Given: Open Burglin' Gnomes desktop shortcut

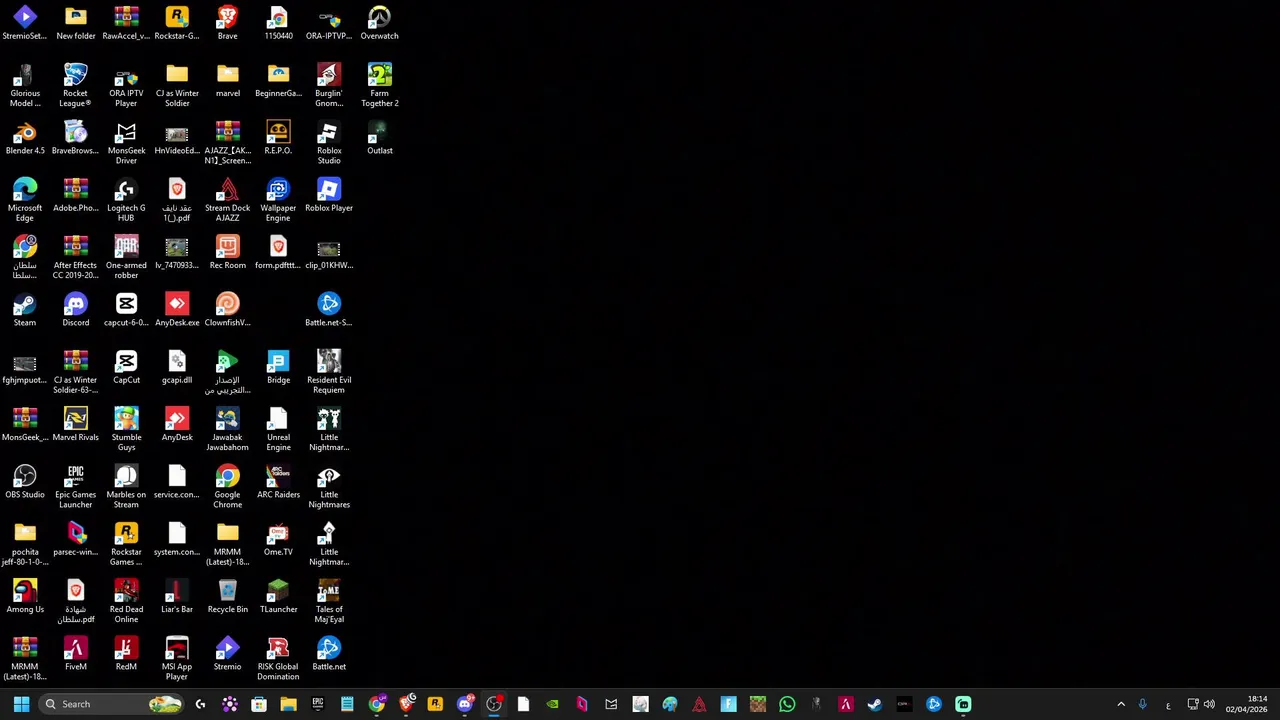Looking at the screenshot, I should pyautogui.click(x=329, y=85).
